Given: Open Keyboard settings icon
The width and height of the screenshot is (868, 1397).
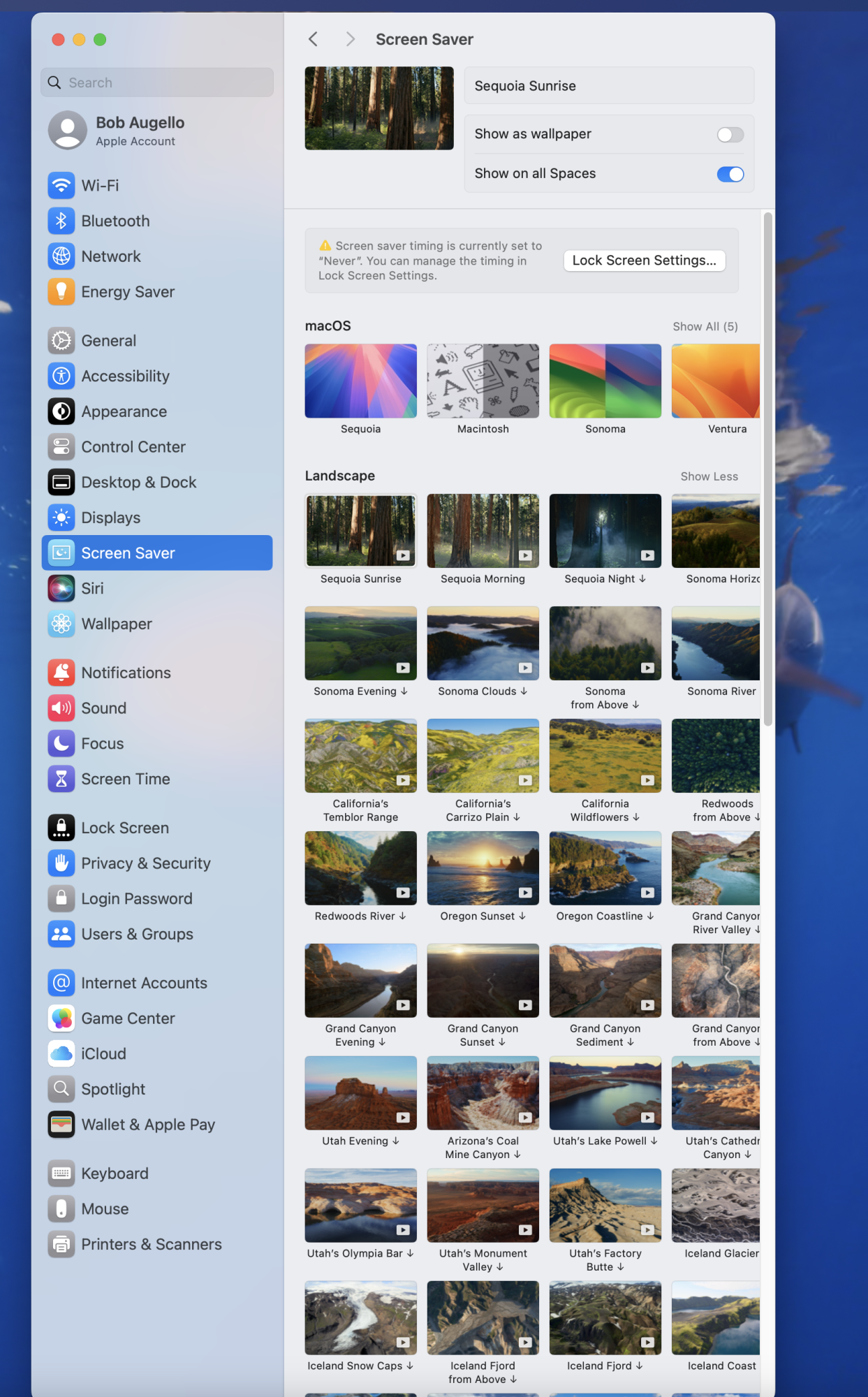Looking at the screenshot, I should tap(61, 1173).
